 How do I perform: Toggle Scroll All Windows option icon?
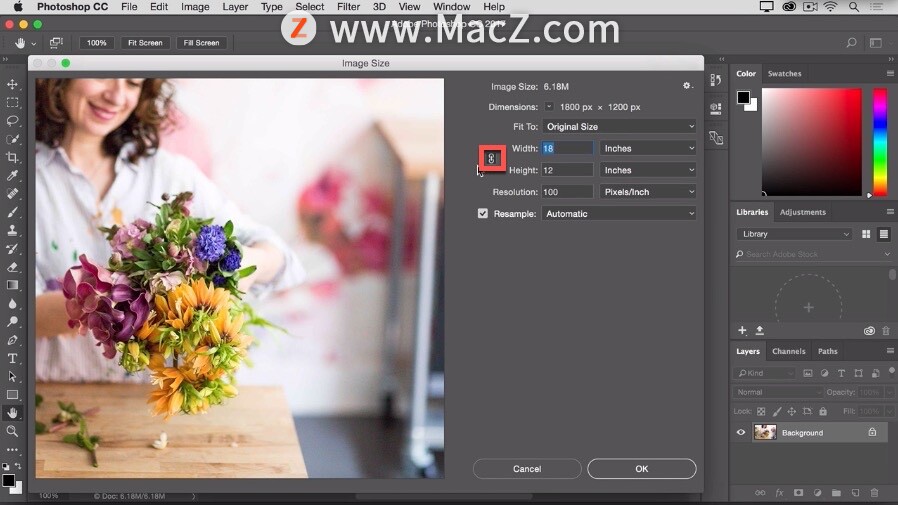pyautogui.click(x=56, y=42)
